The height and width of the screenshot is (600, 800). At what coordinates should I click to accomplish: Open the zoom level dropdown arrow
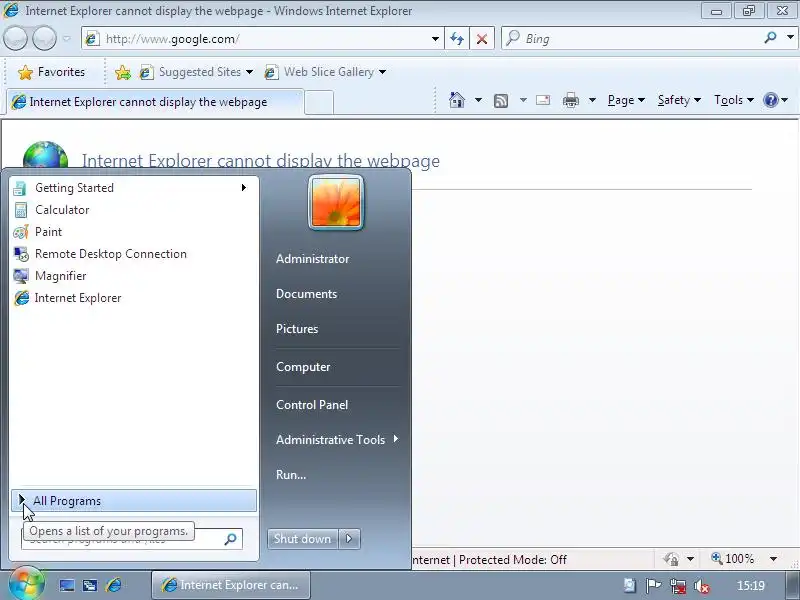point(773,559)
